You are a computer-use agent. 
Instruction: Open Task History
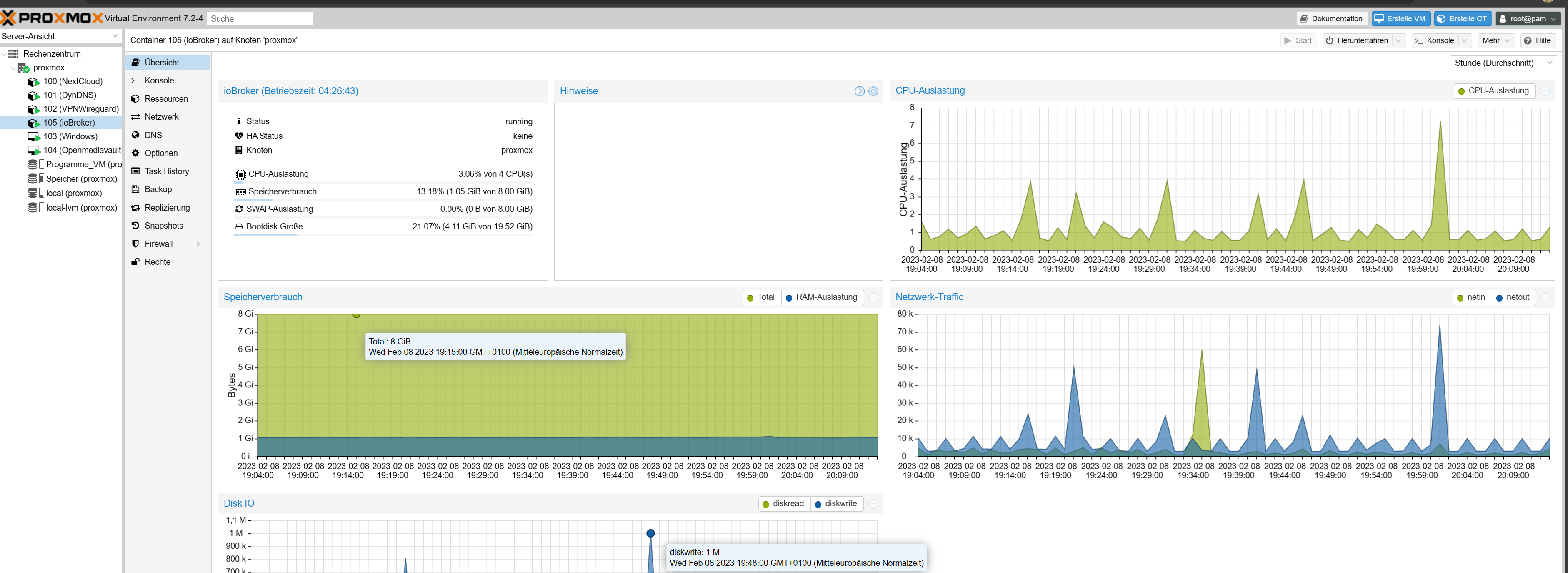click(x=168, y=171)
